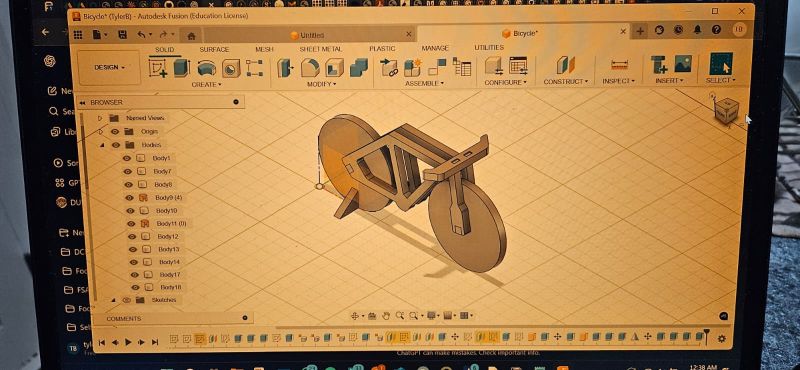
Task: Toggle visibility of Body9 (4)
Action: point(130,198)
